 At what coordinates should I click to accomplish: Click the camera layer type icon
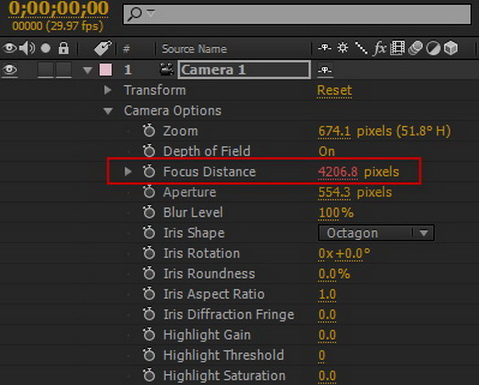point(167,69)
